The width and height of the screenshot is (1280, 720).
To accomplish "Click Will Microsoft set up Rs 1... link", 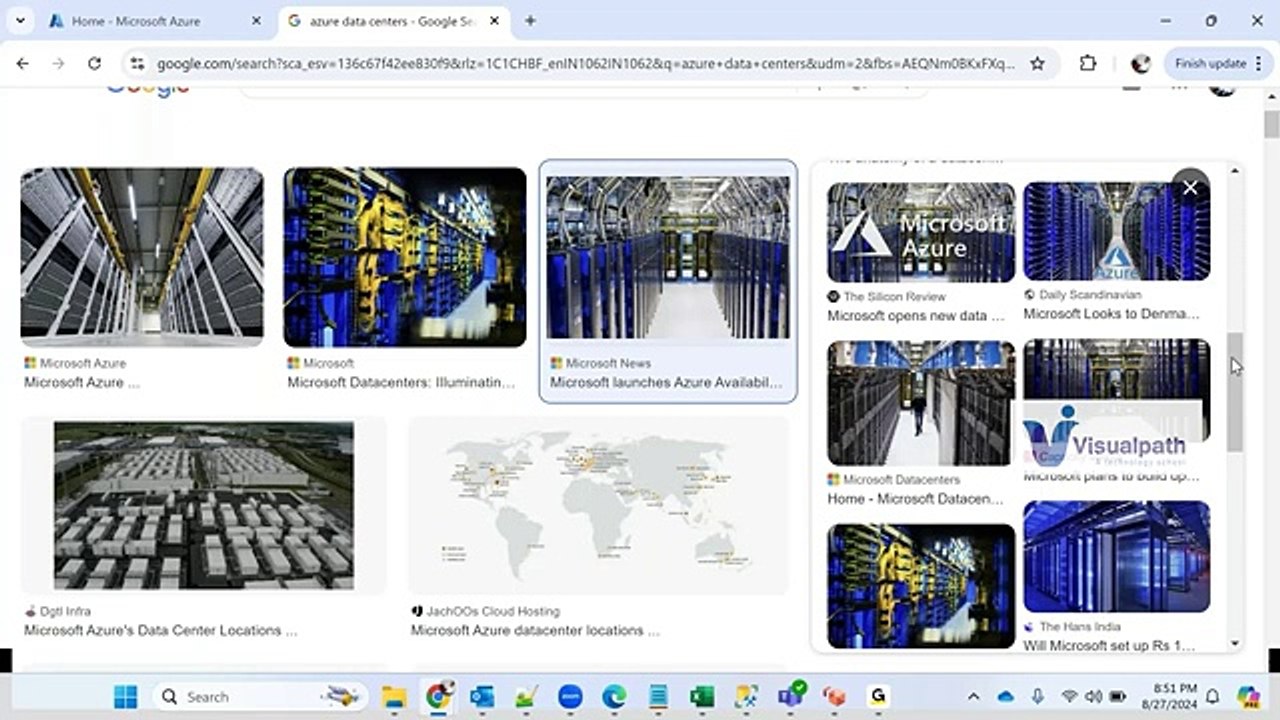I will (1109, 646).
